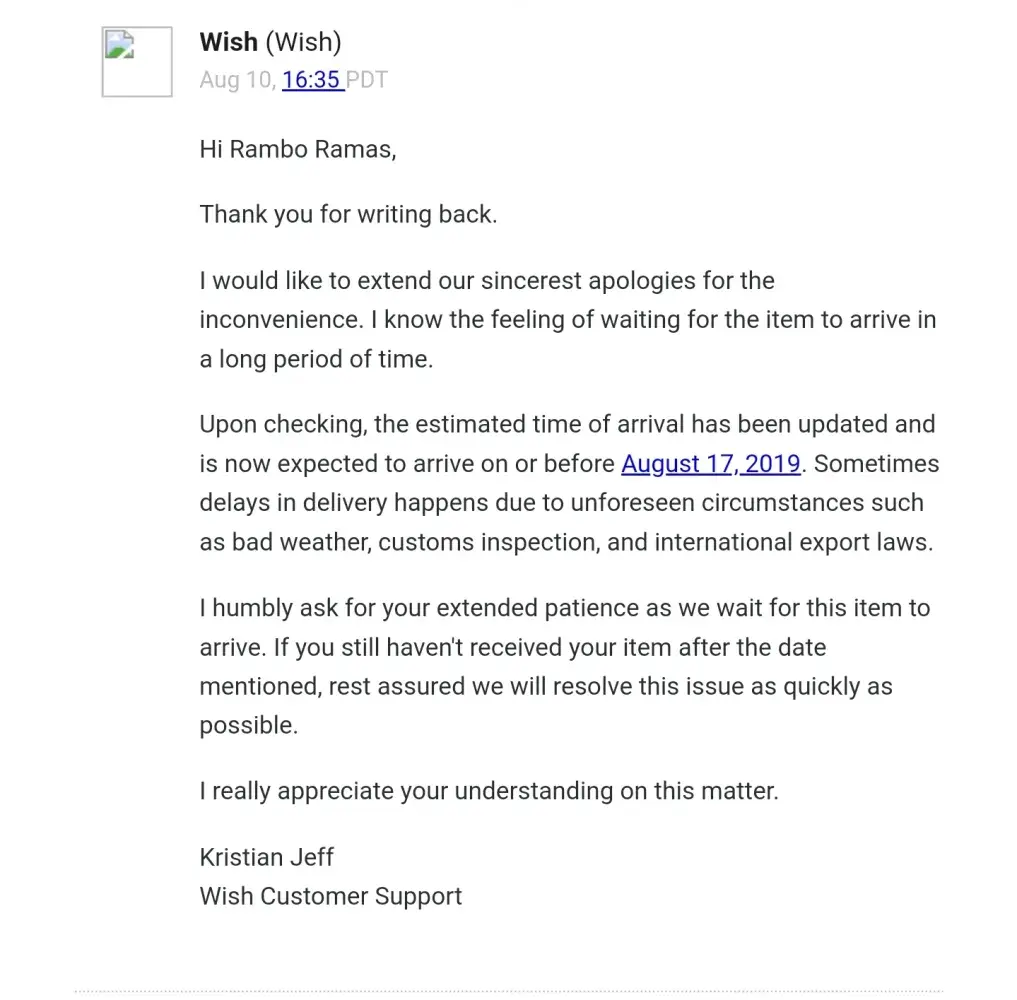
Task: Click the "Aug 10" date text
Action: (x=236, y=80)
